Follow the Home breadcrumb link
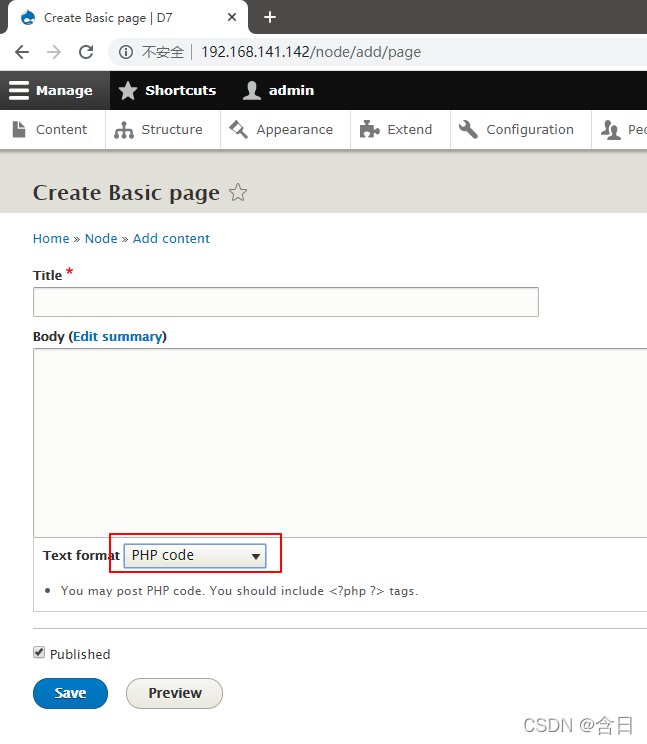 pos(51,238)
